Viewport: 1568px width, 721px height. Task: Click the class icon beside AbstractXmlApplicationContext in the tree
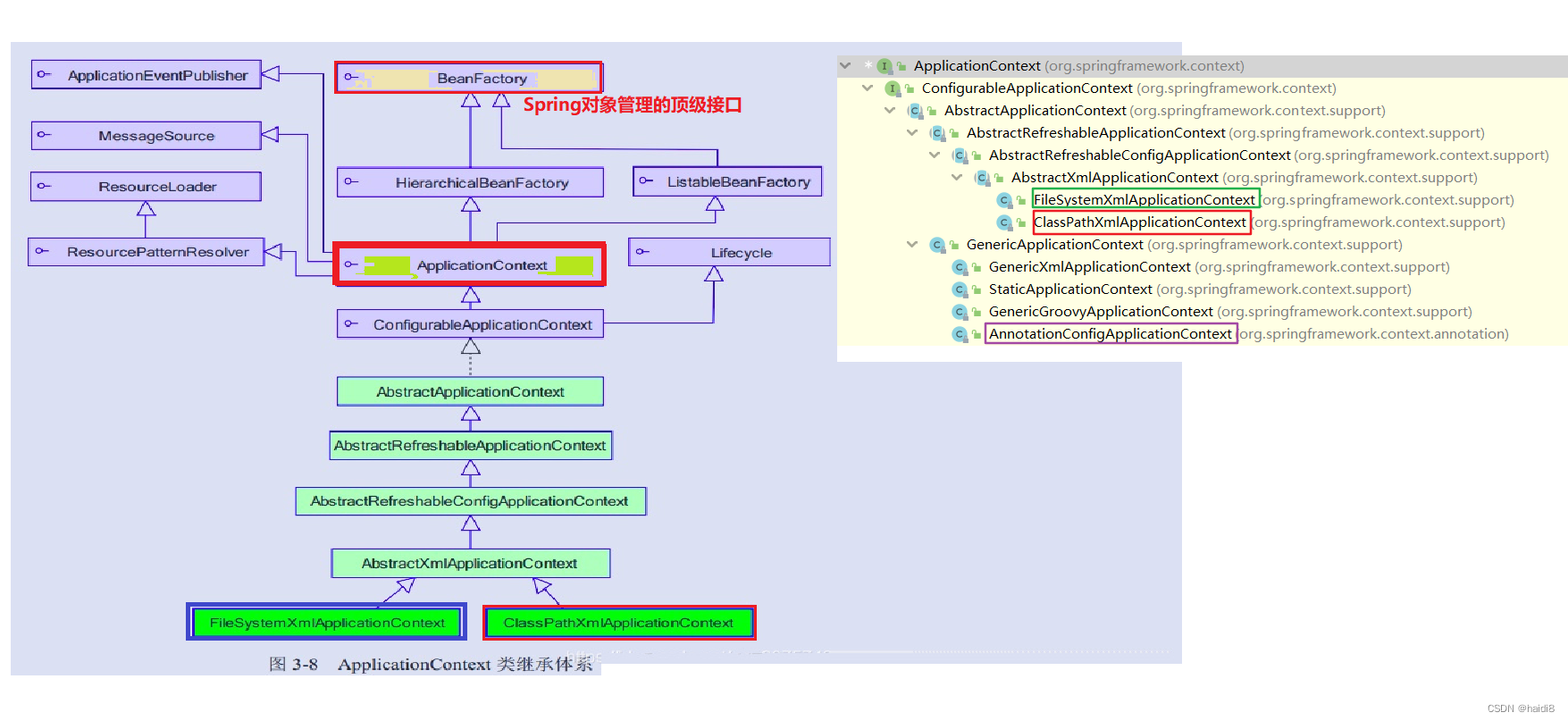click(982, 178)
